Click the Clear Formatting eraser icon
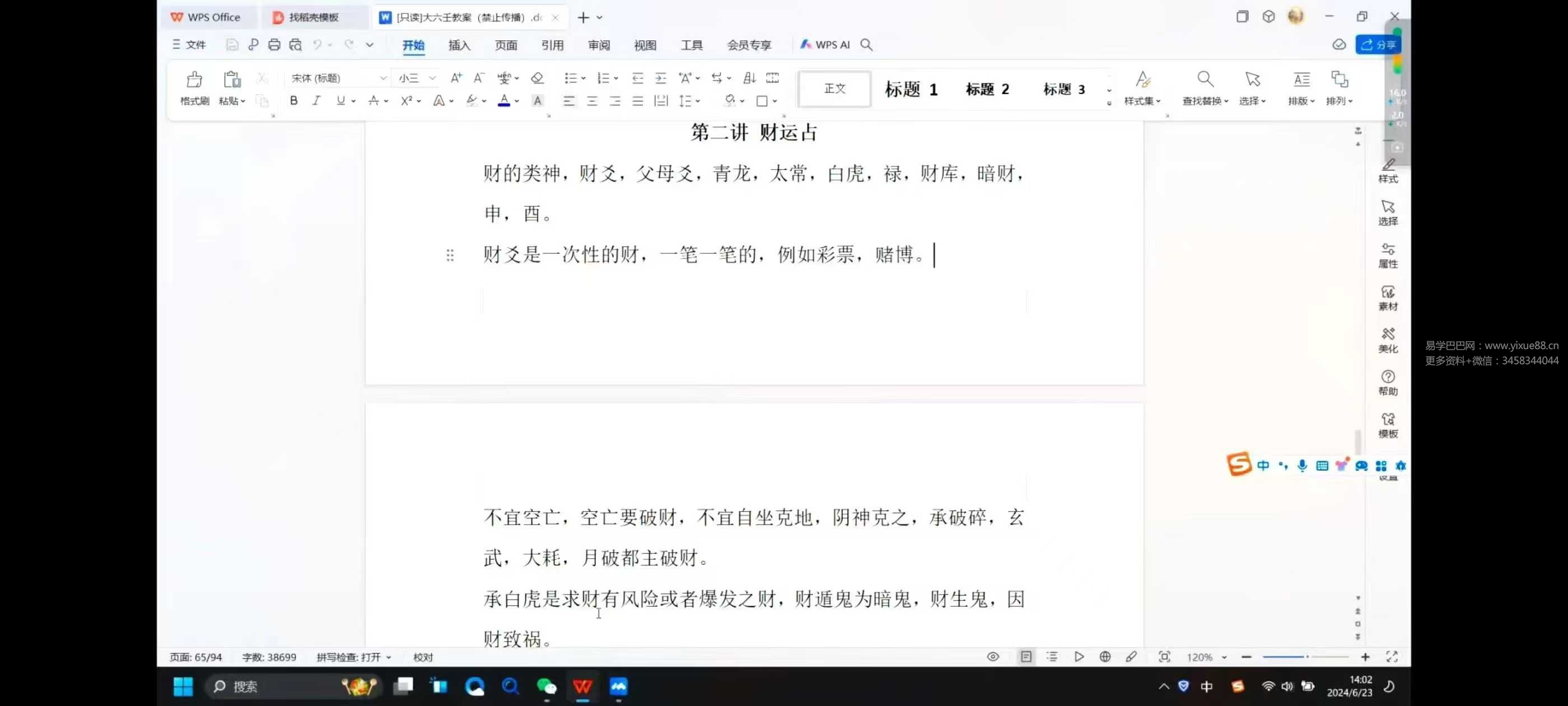 click(x=537, y=78)
